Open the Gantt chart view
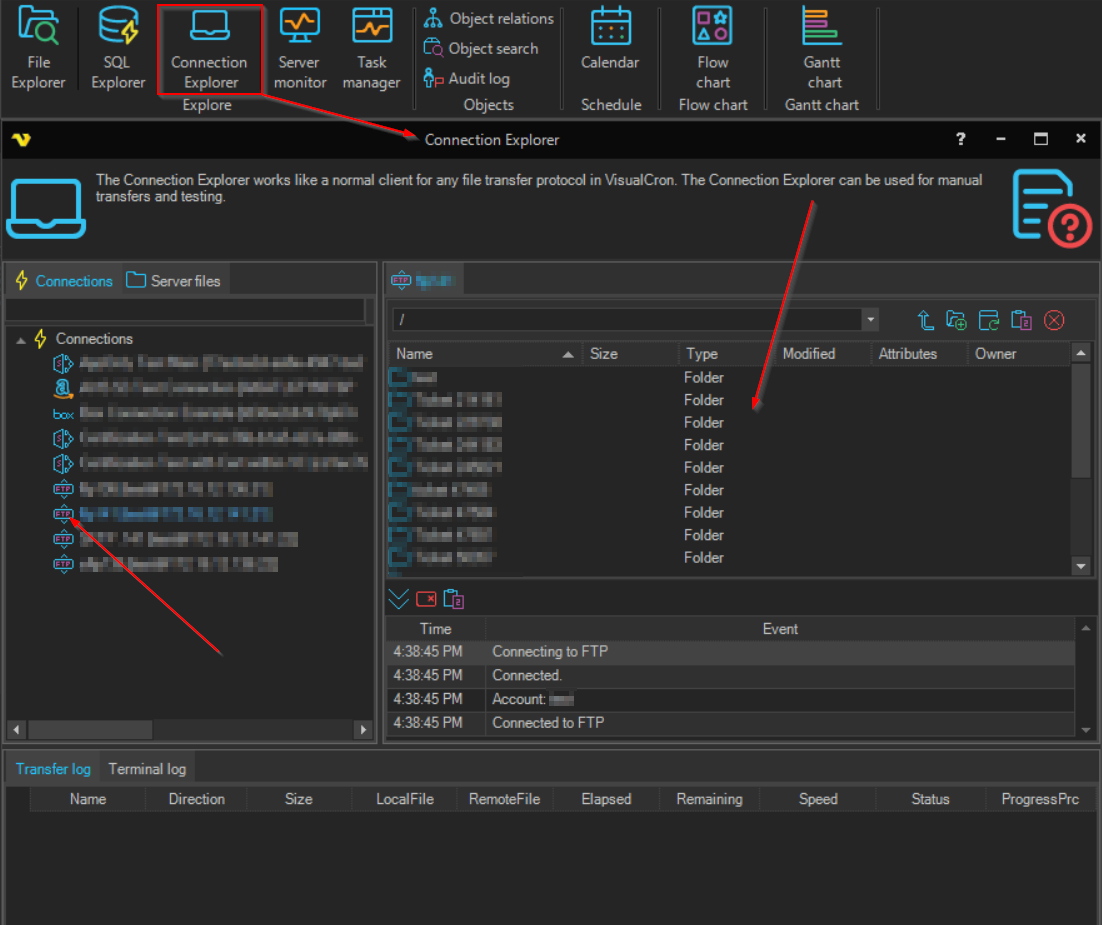This screenshot has width=1102, height=925. pyautogui.click(x=822, y=48)
